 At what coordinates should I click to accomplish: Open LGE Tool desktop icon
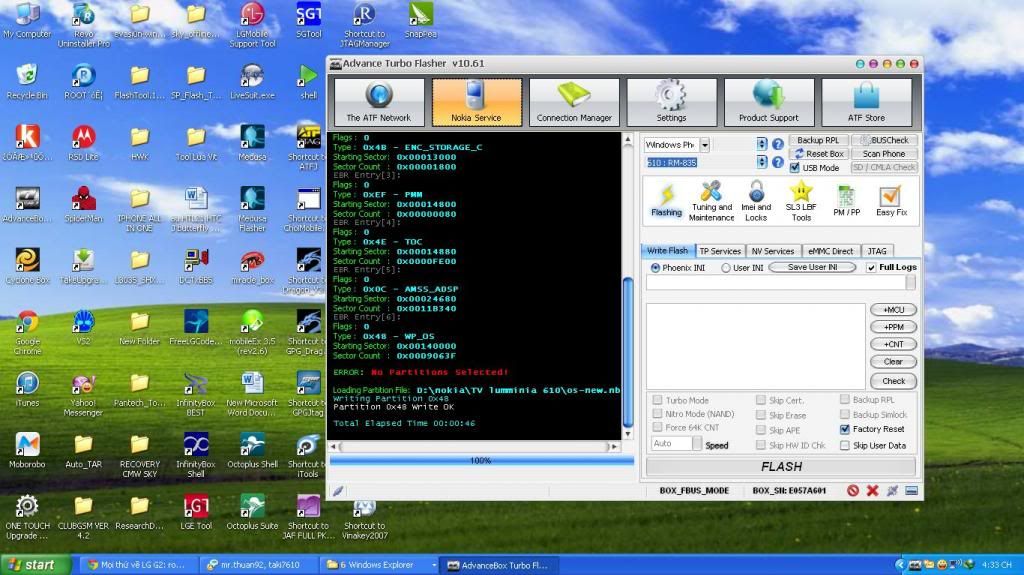point(196,512)
